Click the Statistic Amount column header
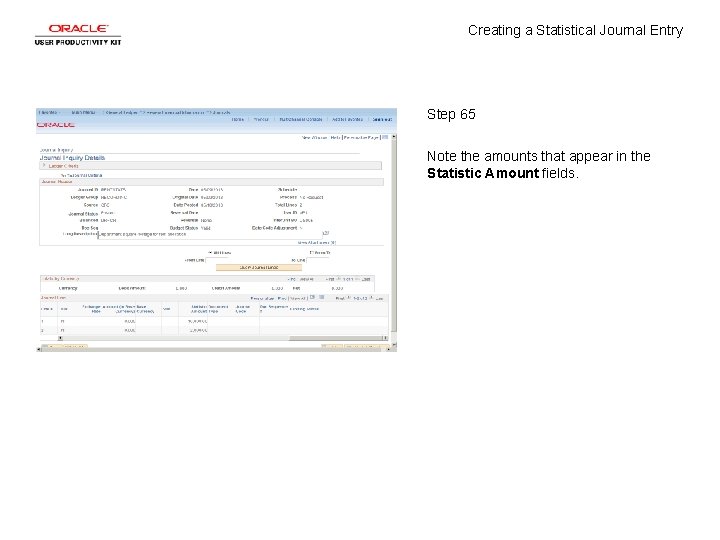 point(199,309)
